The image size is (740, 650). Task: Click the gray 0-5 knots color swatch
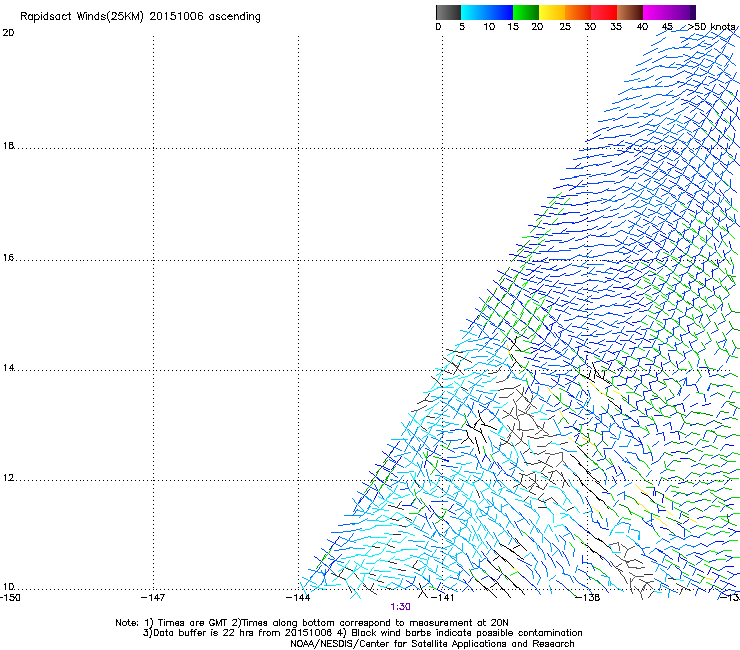[x=448, y=12]
